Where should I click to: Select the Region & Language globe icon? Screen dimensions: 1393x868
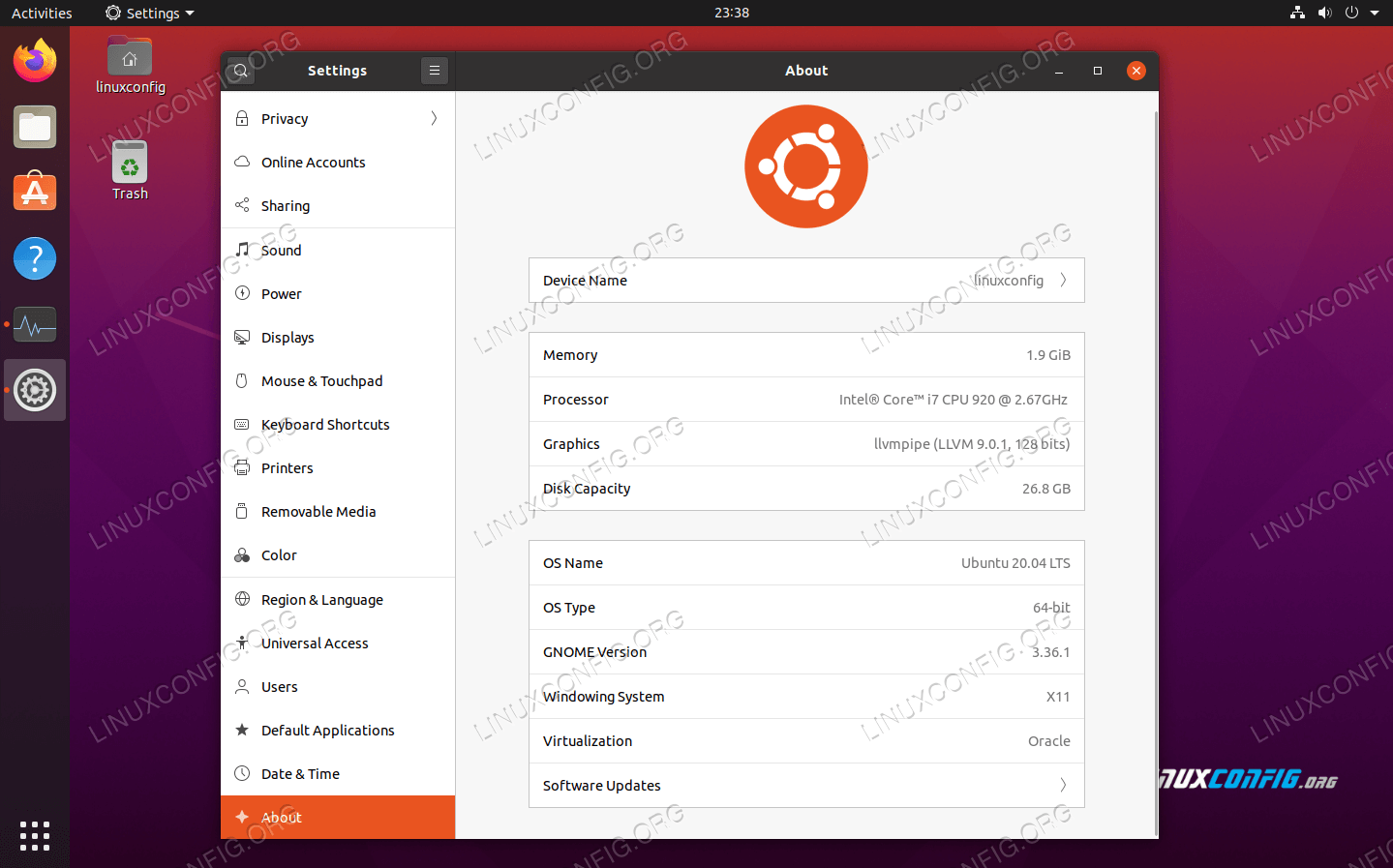[x=242, y=599]
